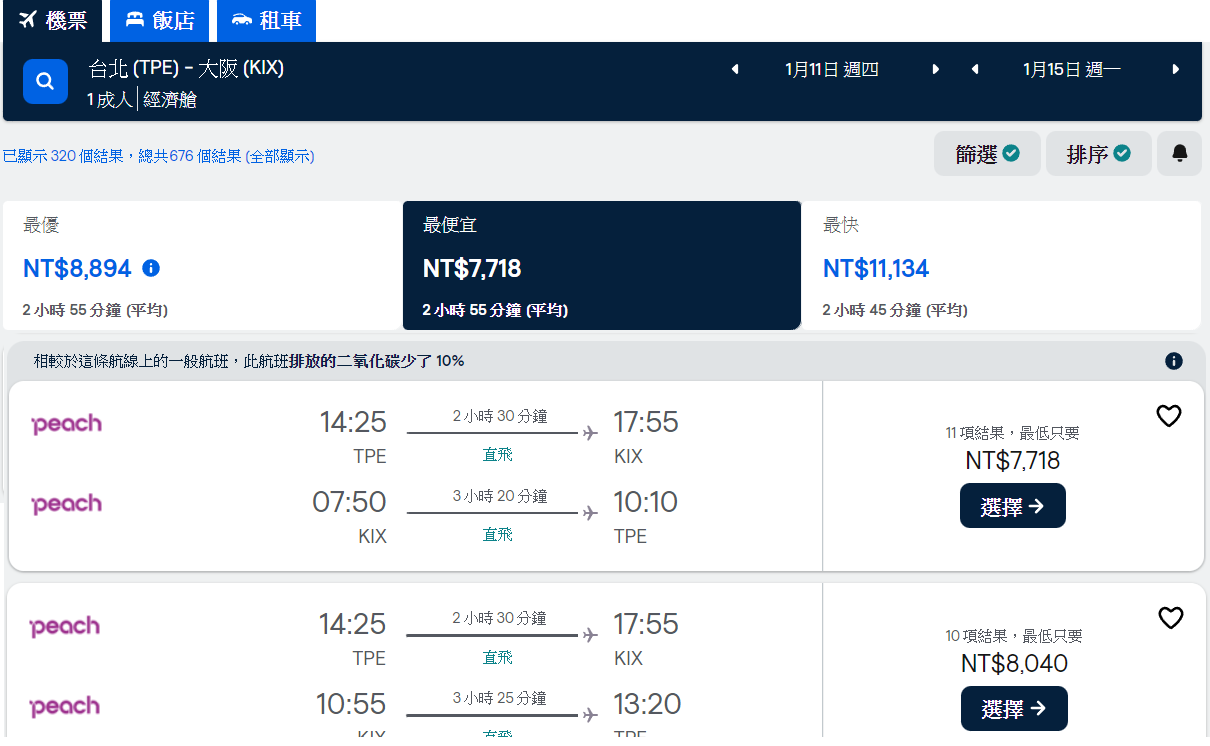The image size is (1210, 746).
Task: Switch to the 租車 car rental tab
Action: pos(266,21)
